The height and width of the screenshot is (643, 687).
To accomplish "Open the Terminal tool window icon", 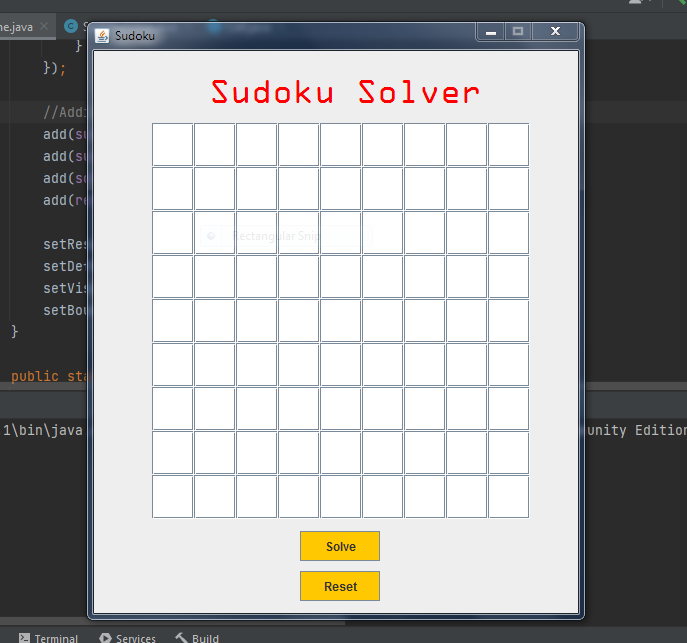I will point(25,638).
